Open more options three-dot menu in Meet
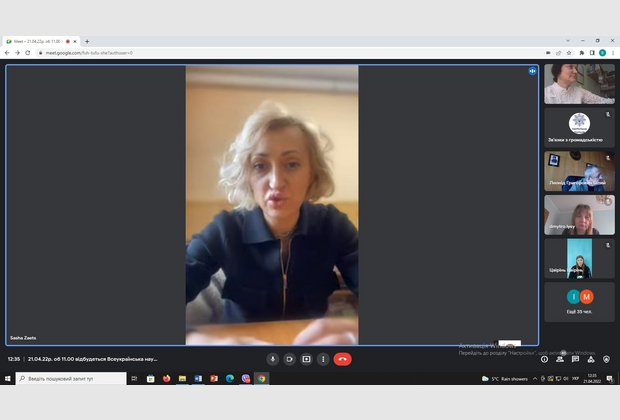This screenshot has height=420, width=620. [x=323, y=359]
